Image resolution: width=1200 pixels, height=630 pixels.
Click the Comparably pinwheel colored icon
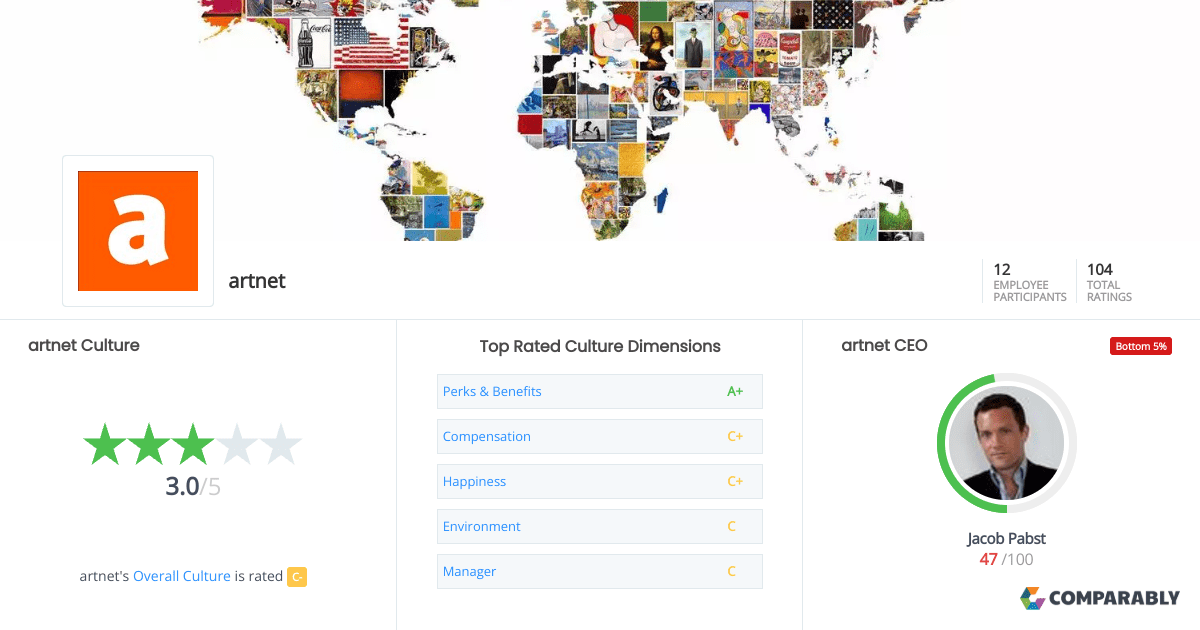1032,598
